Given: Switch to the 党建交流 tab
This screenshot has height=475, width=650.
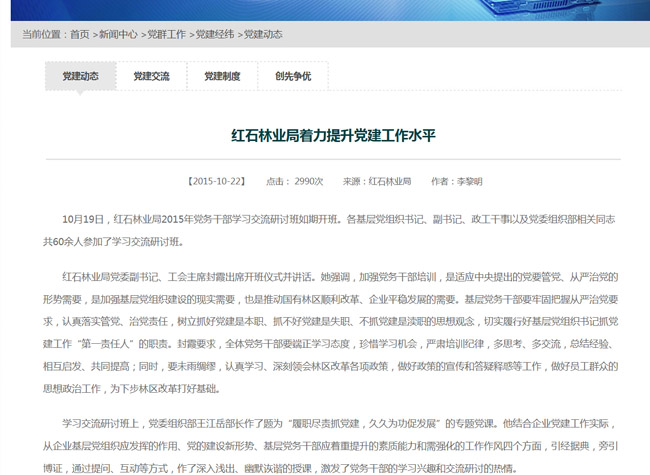Looking at the screenshot, I should (x=152, y=76).
